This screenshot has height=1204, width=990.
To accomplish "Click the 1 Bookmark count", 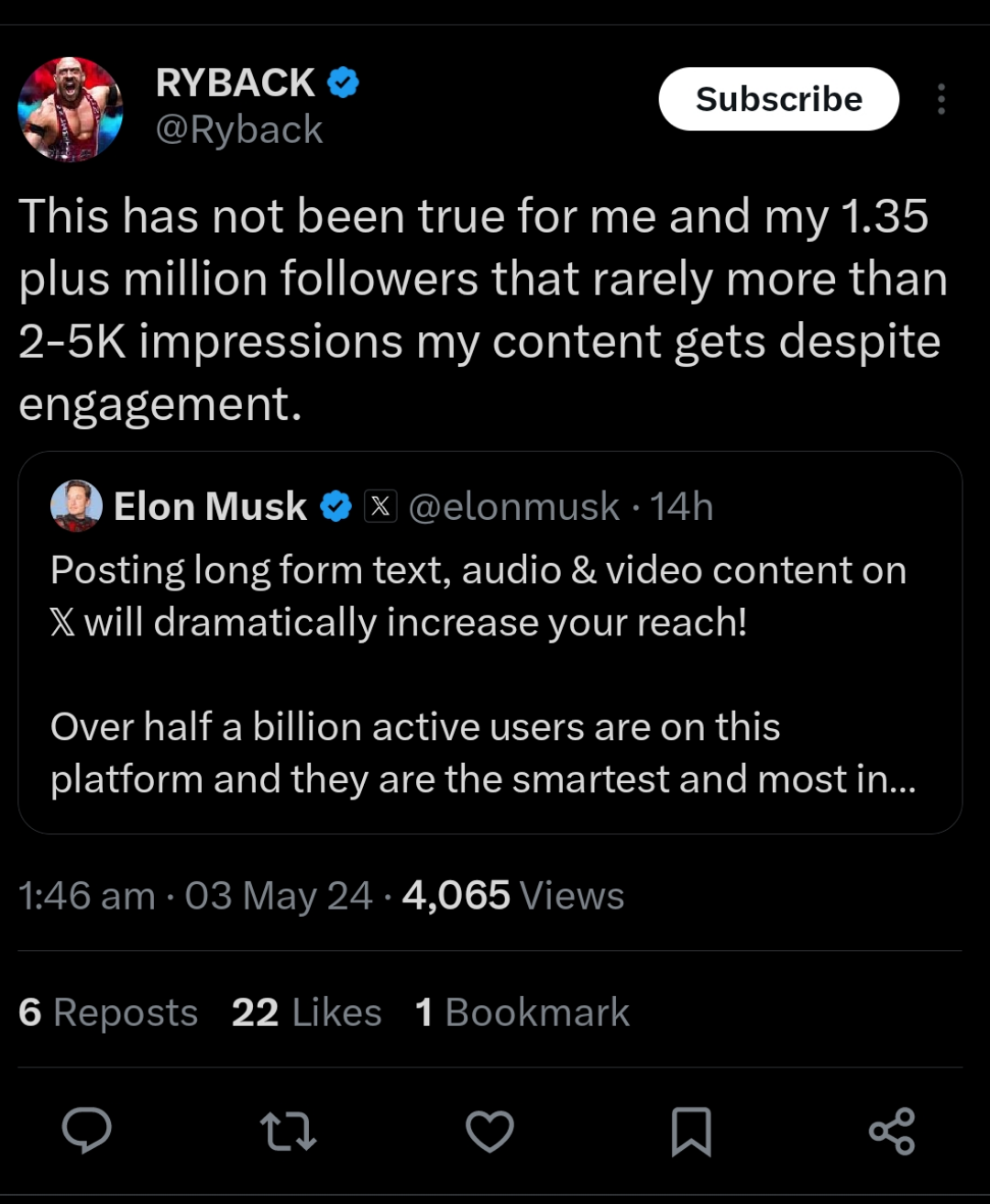I will [522, 1012].
